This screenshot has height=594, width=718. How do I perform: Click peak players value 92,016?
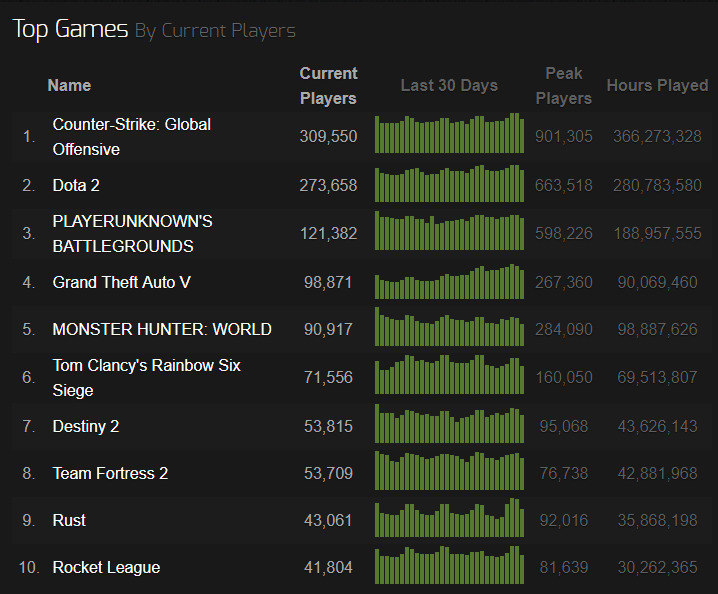click(x=564, y=520)
